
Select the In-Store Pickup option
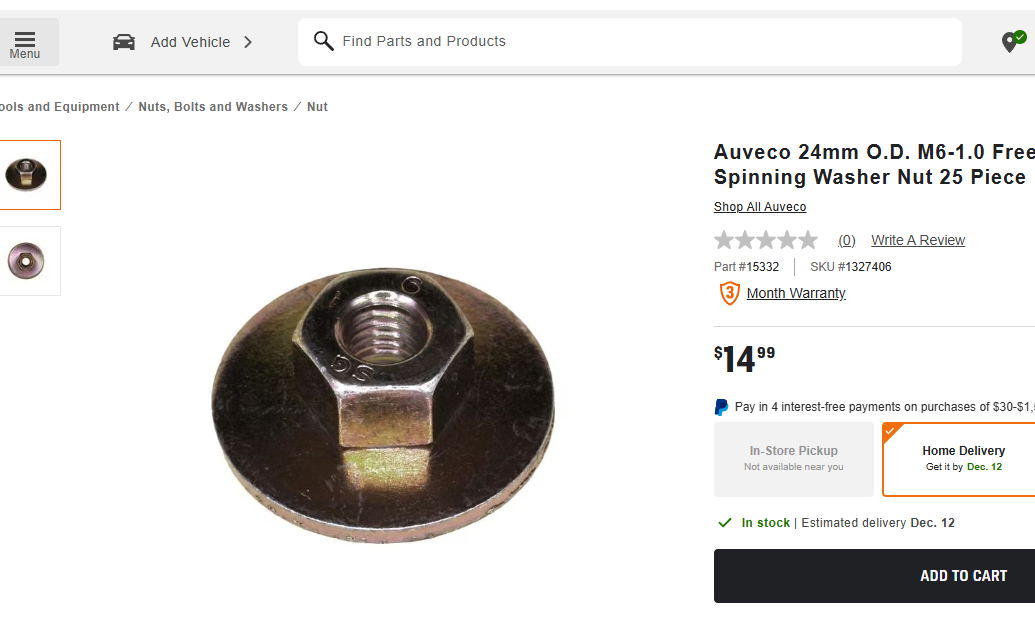tap(793, 459)
